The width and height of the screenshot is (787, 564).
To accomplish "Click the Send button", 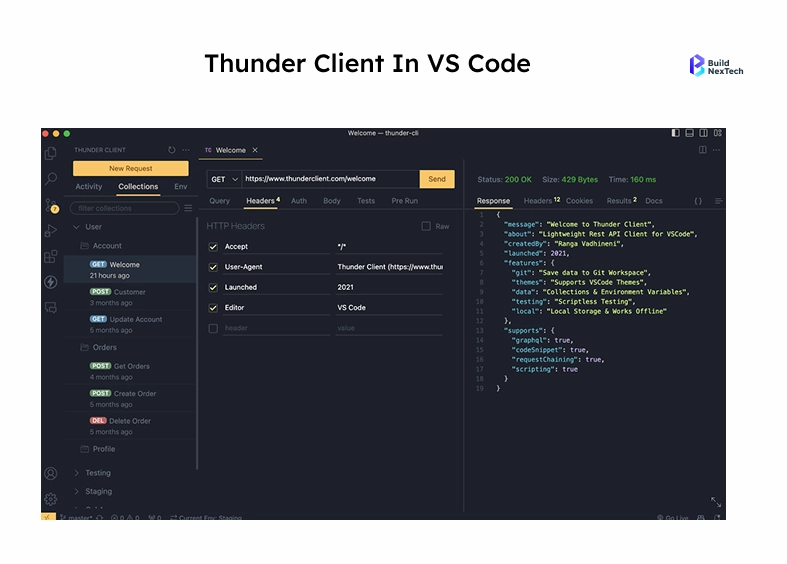I will pyautogui.click(x=437, y=179).
